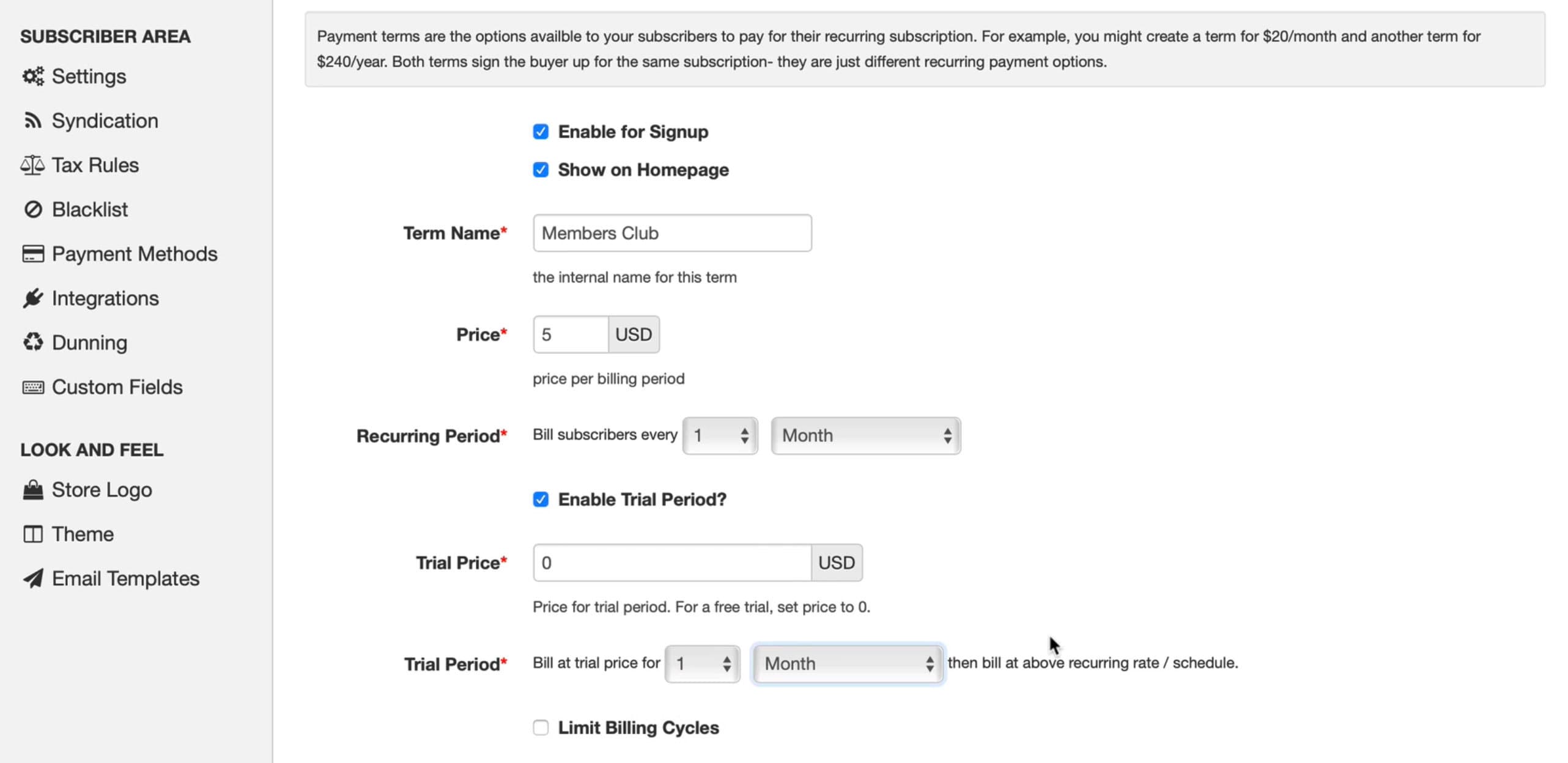Click the Blacklist ban icon
Image resolution: width=1568 pixels, height=763 pixels.
coord(33,210)
